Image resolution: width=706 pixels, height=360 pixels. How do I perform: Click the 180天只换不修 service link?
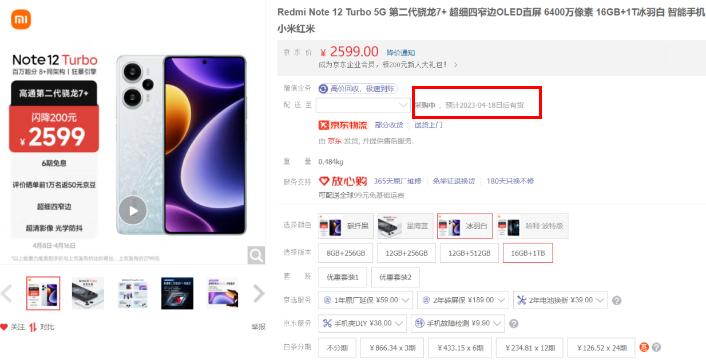point(510,181)
